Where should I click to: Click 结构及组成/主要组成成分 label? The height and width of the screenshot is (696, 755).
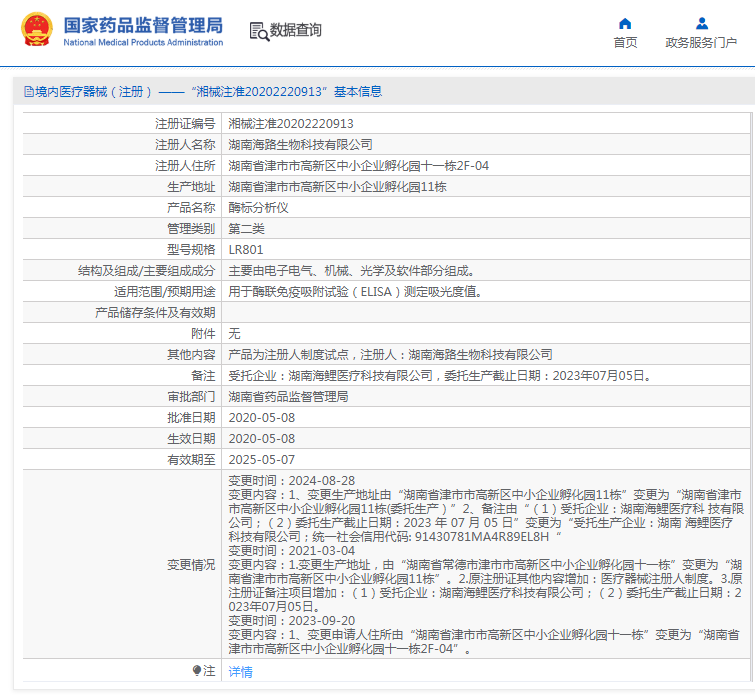(146, 271)
